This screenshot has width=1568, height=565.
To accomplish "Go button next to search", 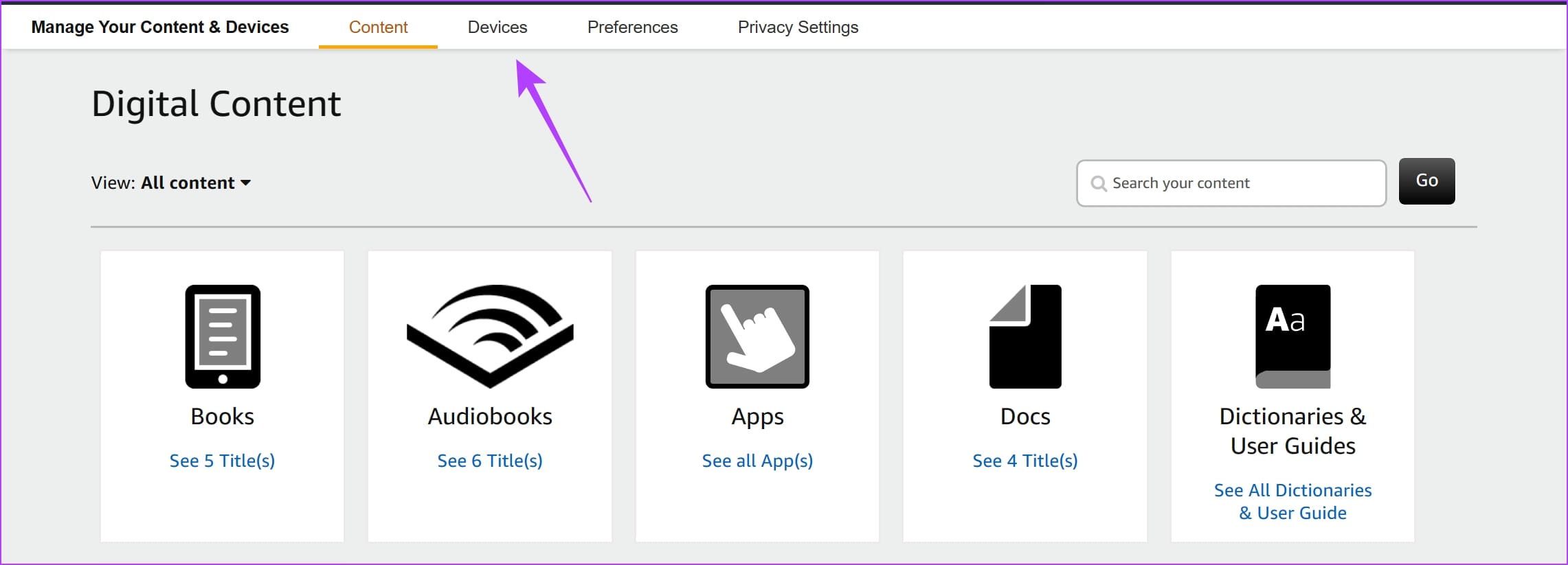I will pos(1426,181).
